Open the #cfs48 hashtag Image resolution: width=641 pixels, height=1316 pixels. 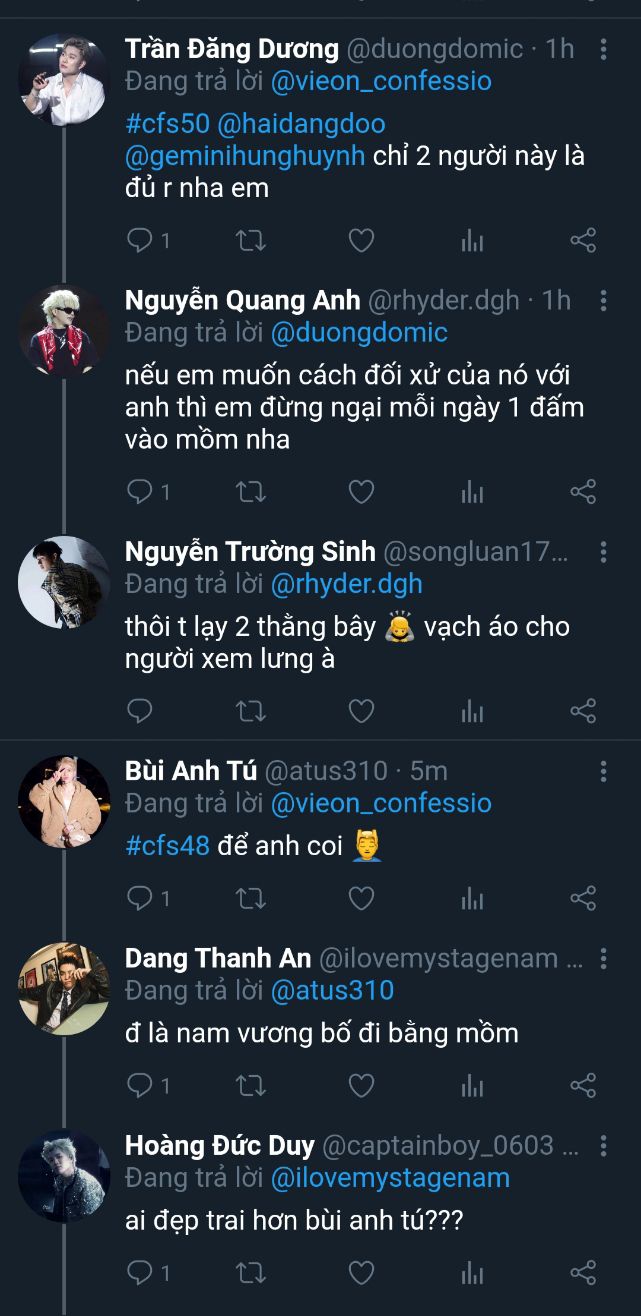tap(167, 845)
